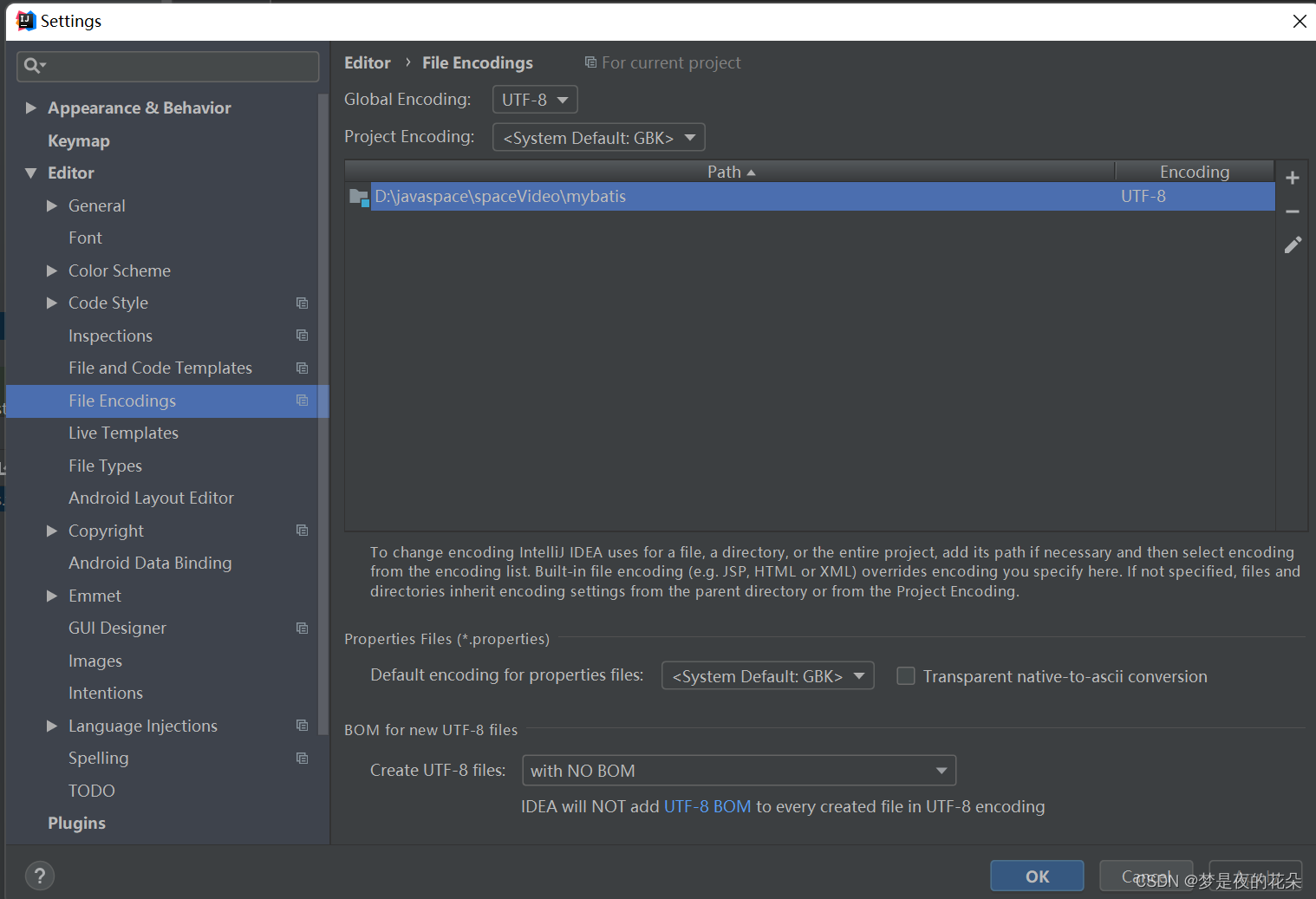1316x899 pixels.
Task: Click project-level icon beside Language Injections
Action: point(302,726)
